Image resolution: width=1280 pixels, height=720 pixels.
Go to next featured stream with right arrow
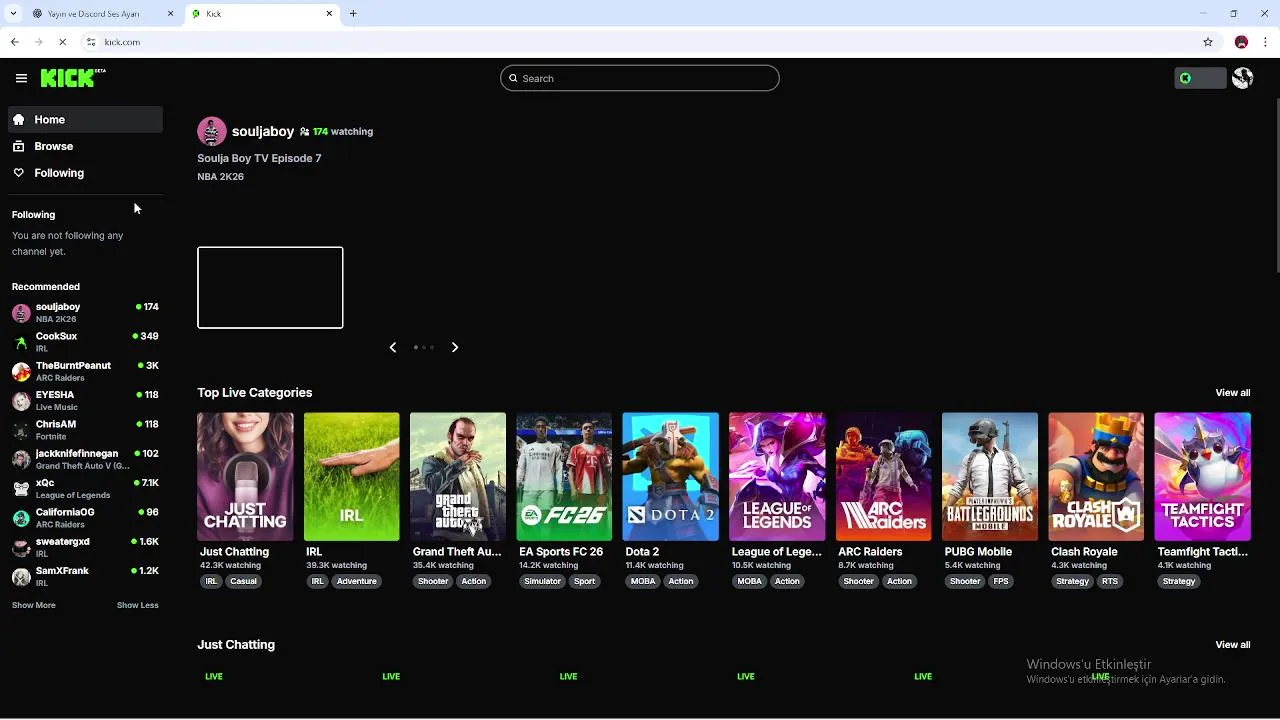[455, 347]
